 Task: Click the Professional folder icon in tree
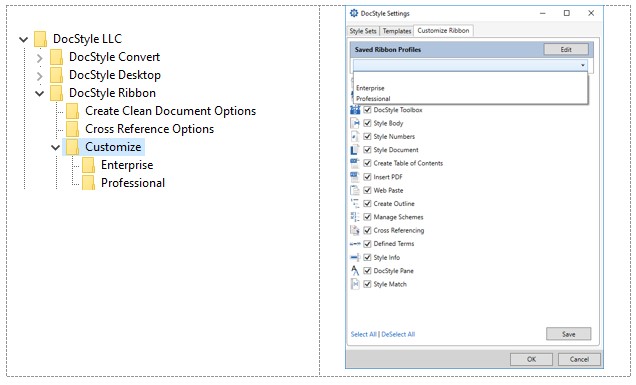pyautogui.click(x=88, y=183)
